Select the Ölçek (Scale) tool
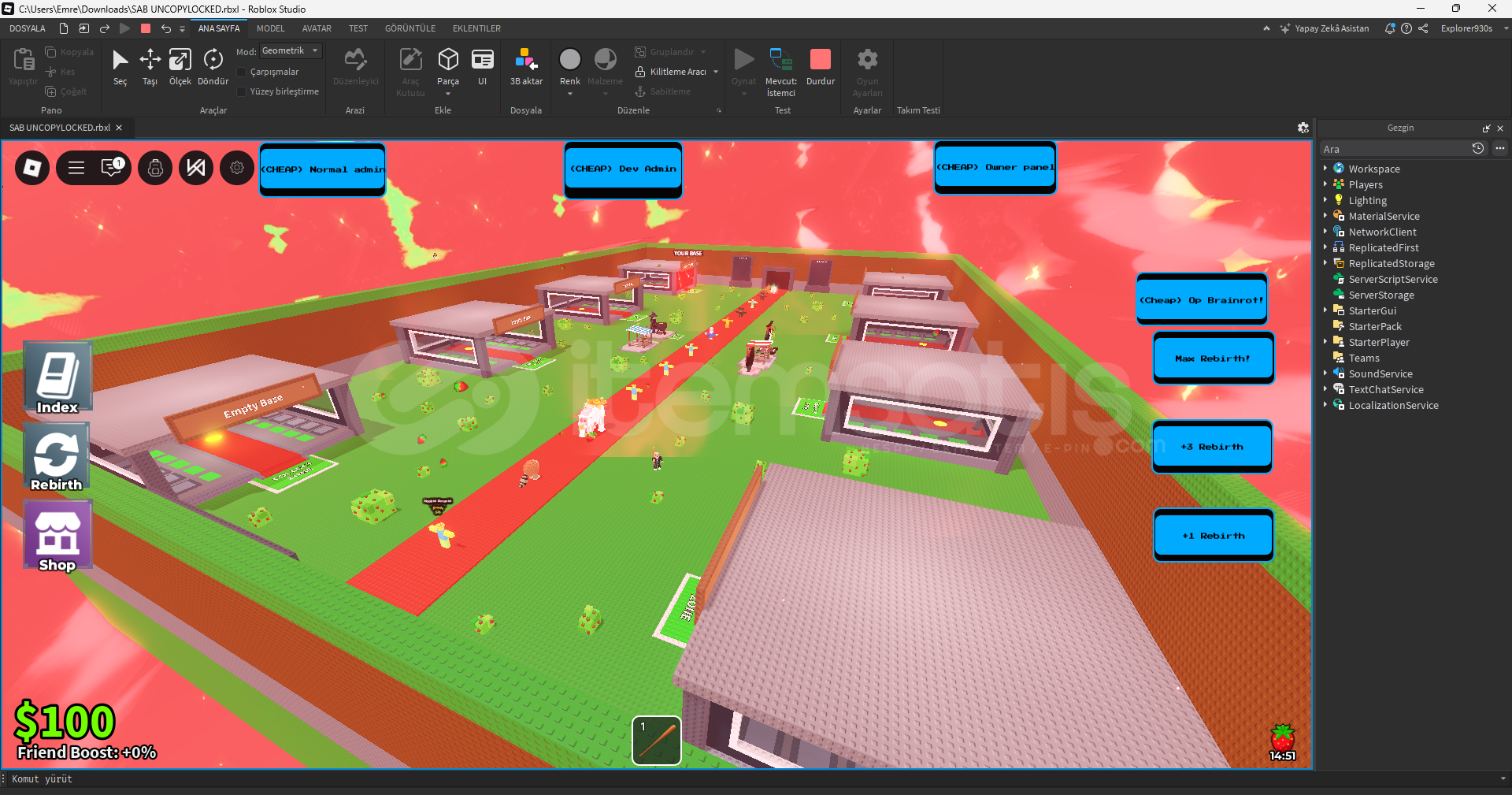Viewport: 1512px width, 795px height. 180,66
